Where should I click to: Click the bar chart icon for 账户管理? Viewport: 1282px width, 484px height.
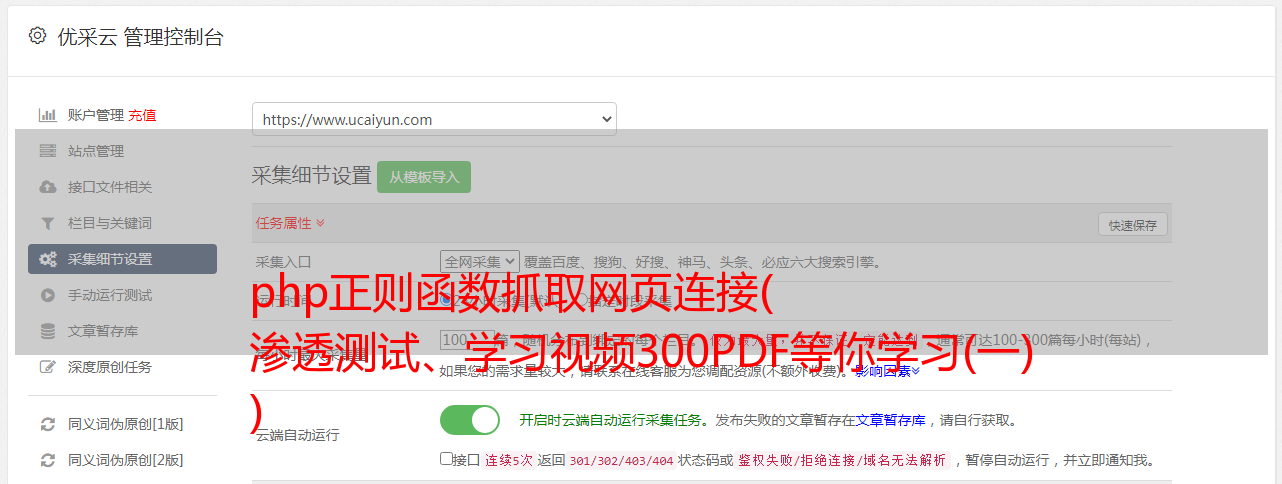(47, 115)
